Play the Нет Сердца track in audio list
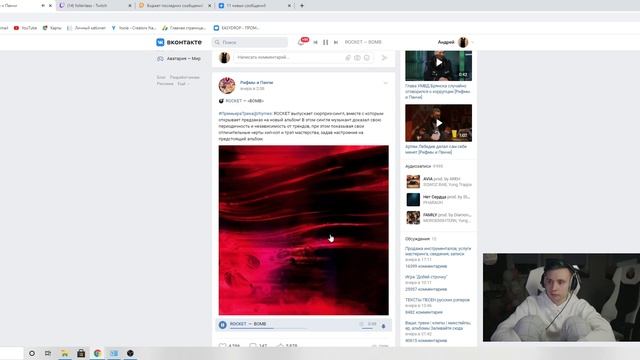 coord(413,200)
